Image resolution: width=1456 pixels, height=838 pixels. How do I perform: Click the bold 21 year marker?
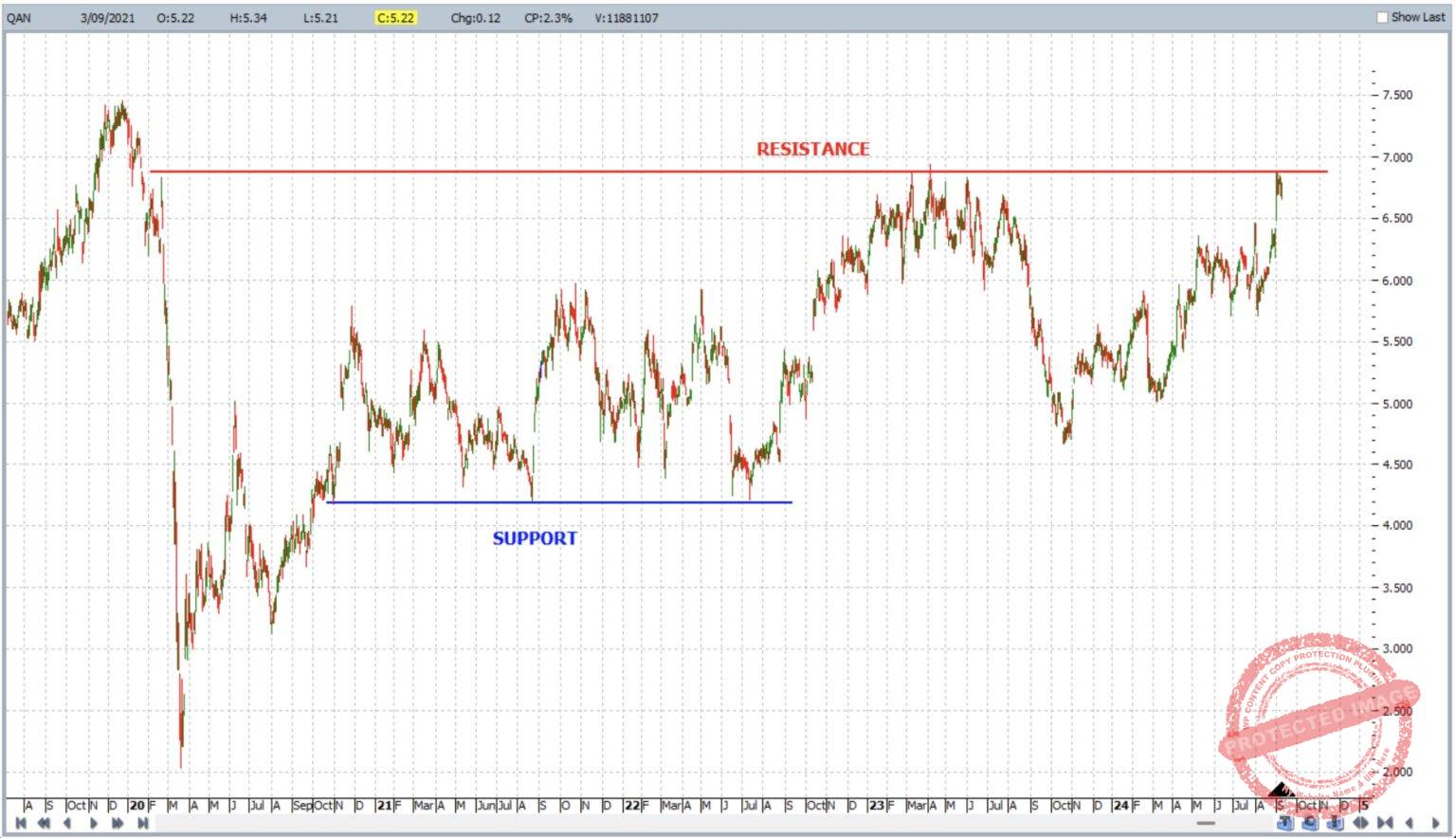click(x=384, y=806)
